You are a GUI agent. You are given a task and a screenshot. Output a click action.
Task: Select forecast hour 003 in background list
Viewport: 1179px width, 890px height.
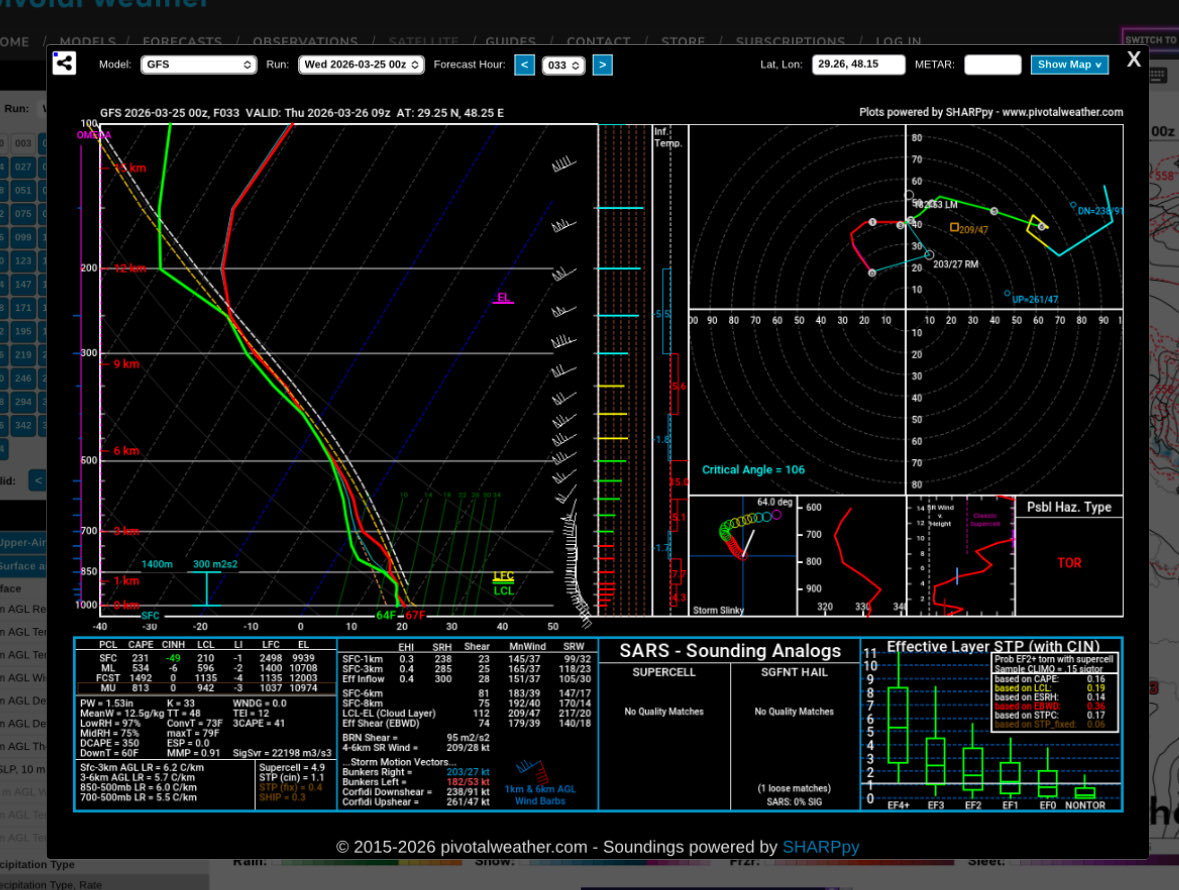[x=23, y=143]
